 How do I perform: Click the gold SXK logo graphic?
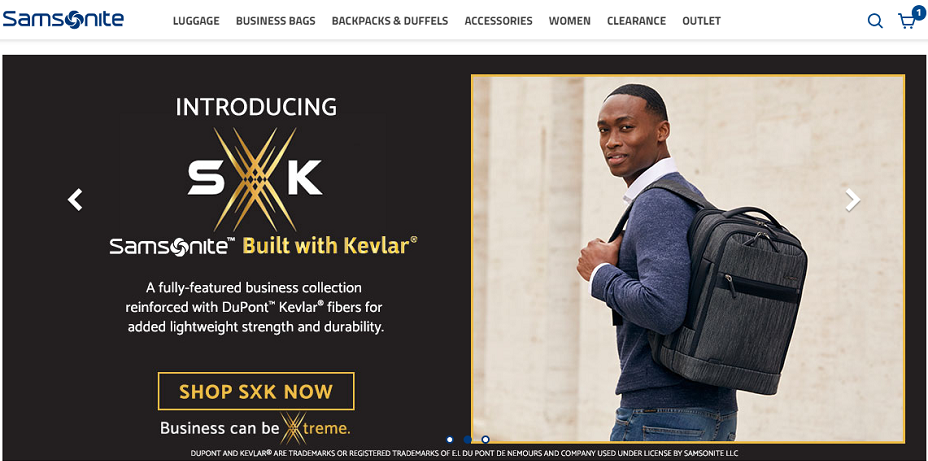[x=255, y=179]
